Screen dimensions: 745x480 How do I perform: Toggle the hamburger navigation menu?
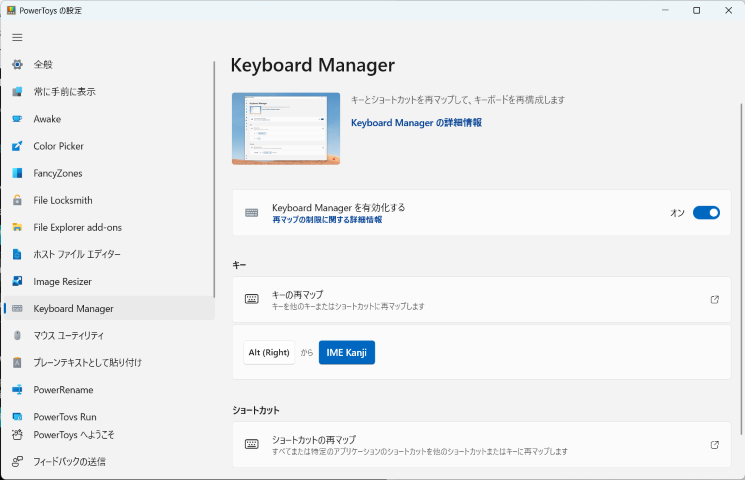17,37
